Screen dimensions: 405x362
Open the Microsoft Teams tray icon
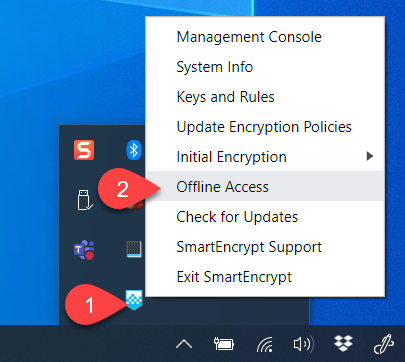click(84, 249)
